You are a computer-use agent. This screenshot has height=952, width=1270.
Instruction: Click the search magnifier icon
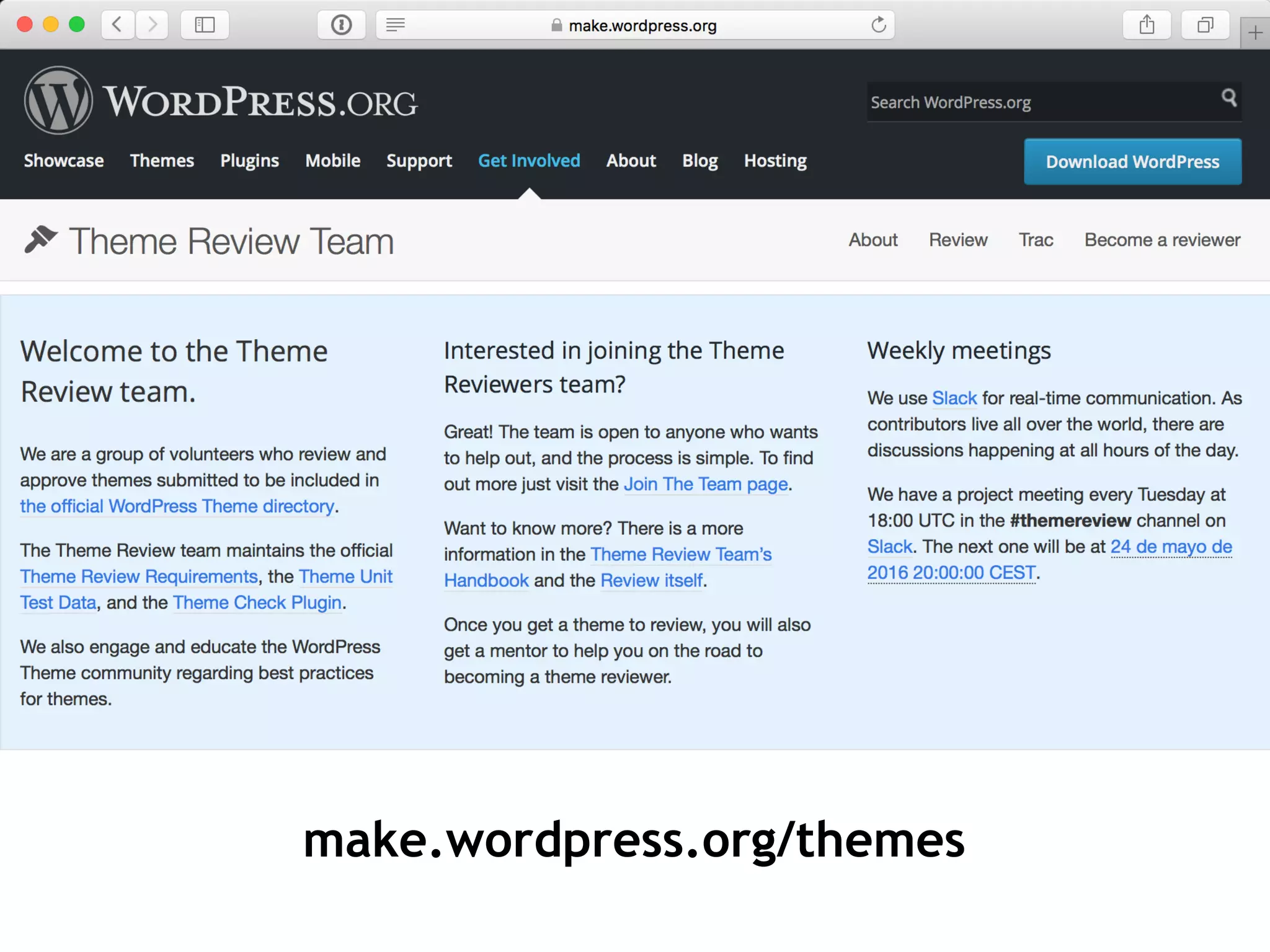coord(1228,98)
